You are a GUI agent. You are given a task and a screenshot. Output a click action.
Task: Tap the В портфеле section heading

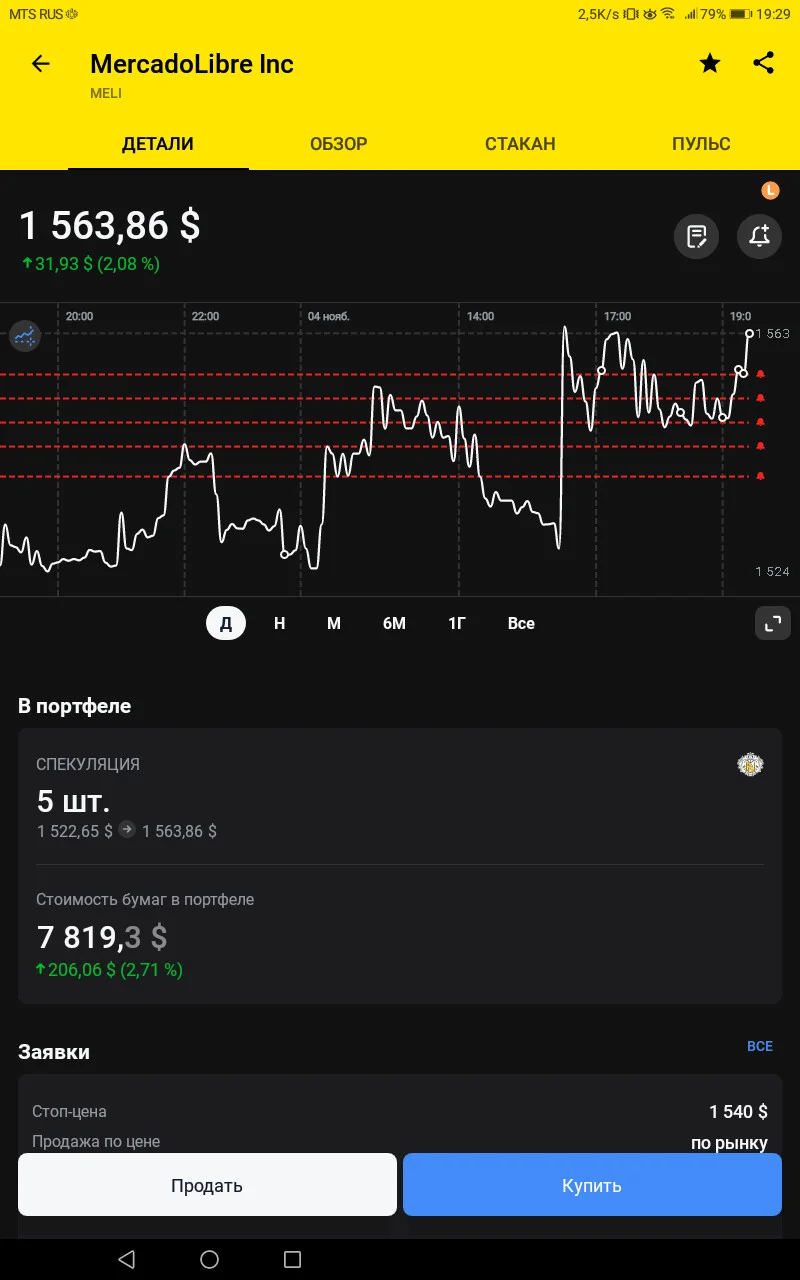(x=75, y=706)
